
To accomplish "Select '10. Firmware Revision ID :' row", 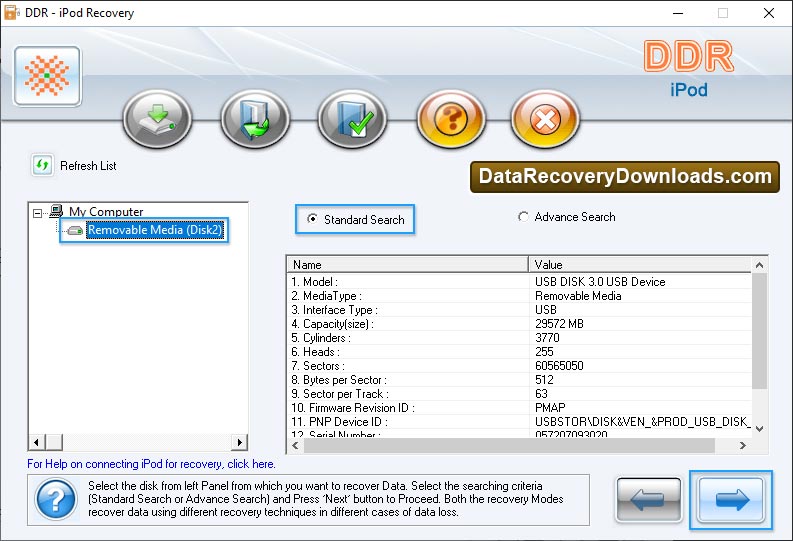I will (x=519, y=408).
